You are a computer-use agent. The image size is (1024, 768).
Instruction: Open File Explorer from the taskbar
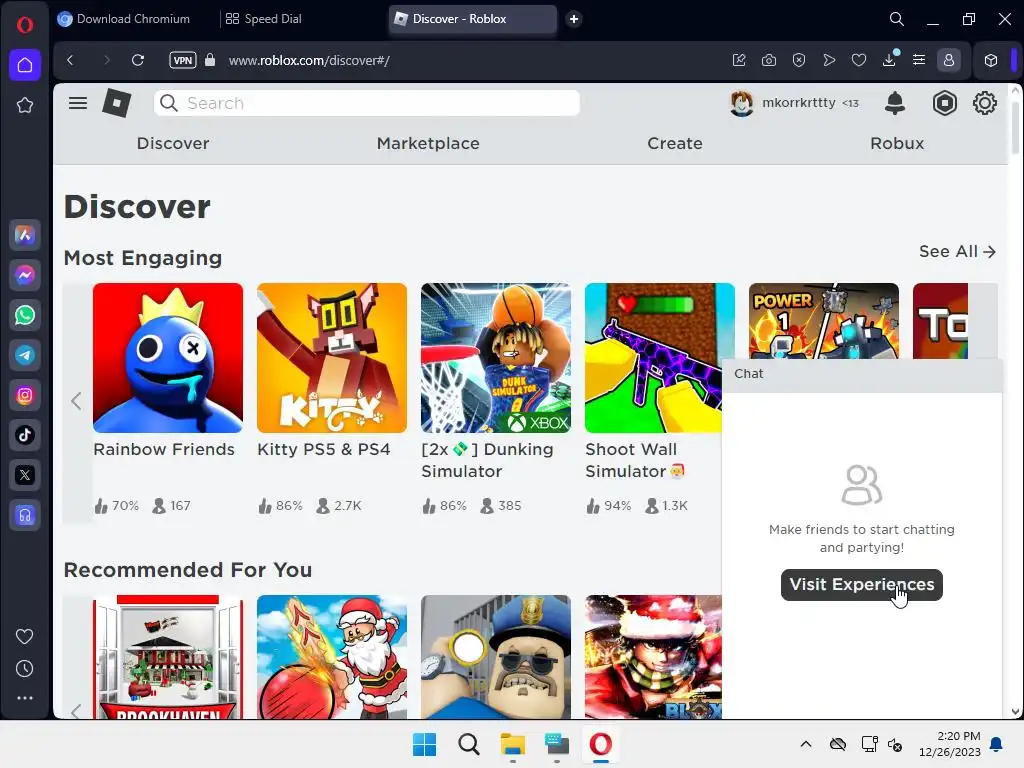click(x=513, y=744)
